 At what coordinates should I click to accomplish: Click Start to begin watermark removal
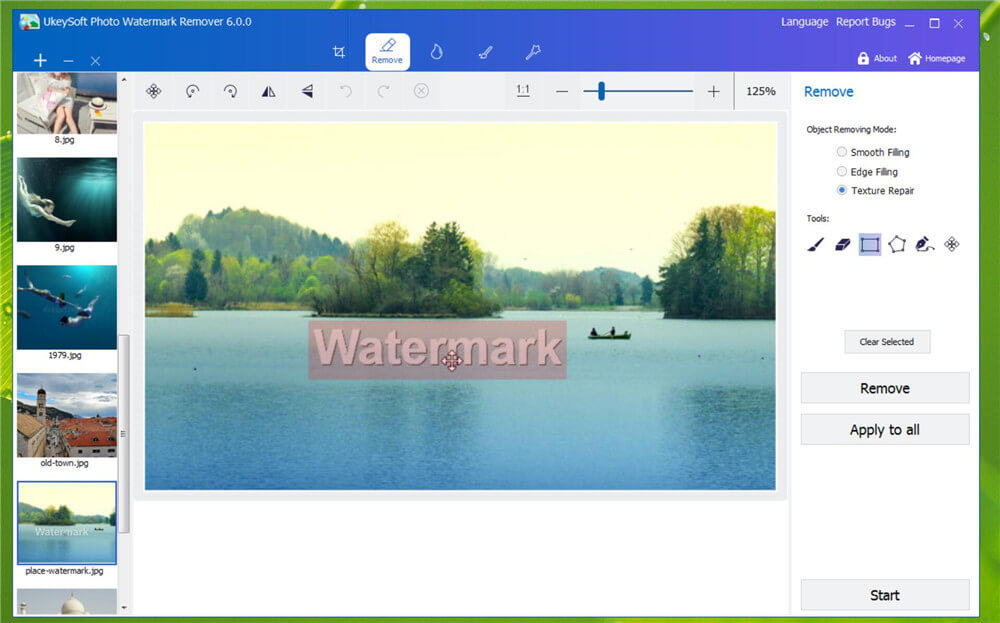point(885,595)
